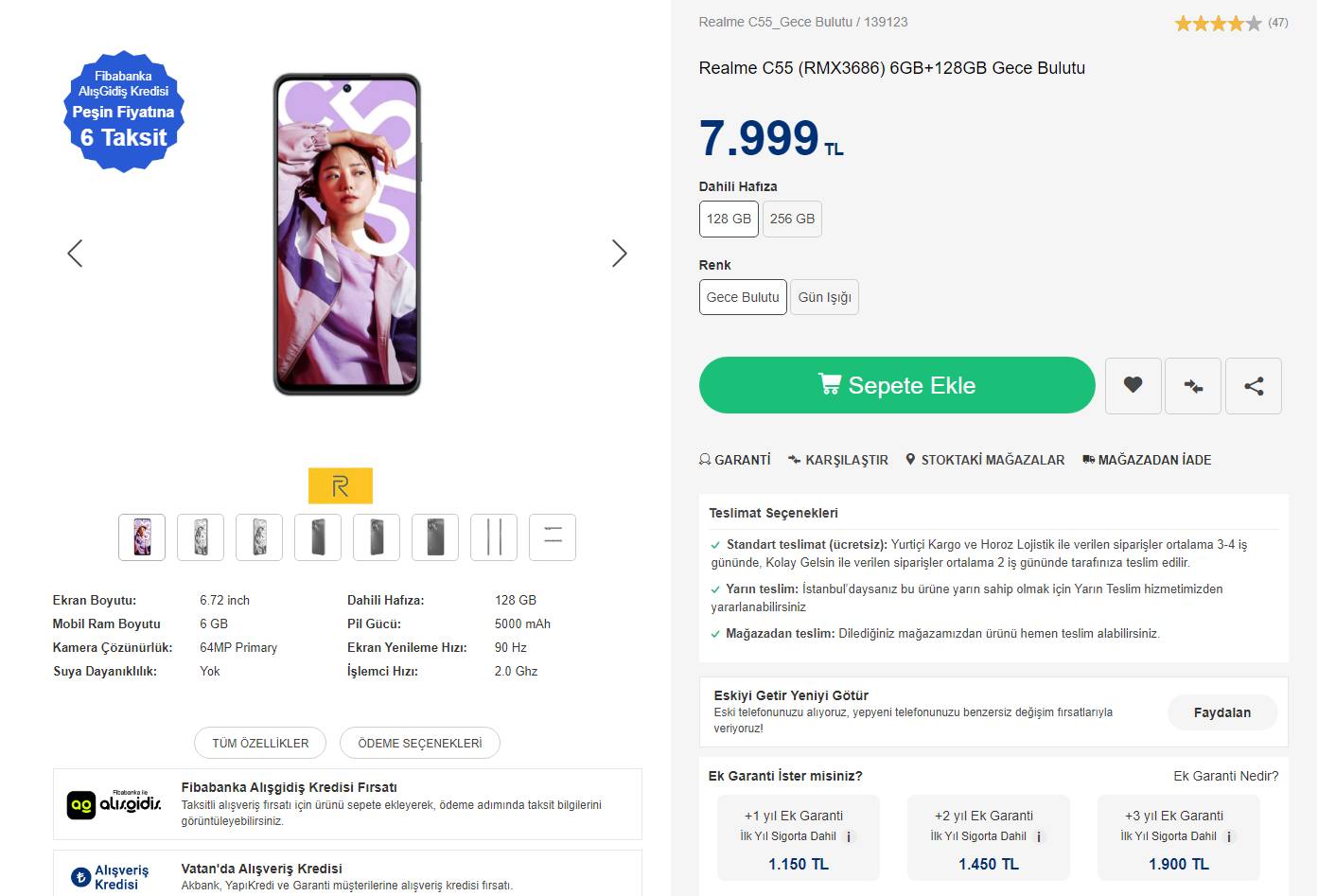Click the compare arrows icon button
Image resolution: width=1318 pixels, height=896 pixels.
[1193, 385]
